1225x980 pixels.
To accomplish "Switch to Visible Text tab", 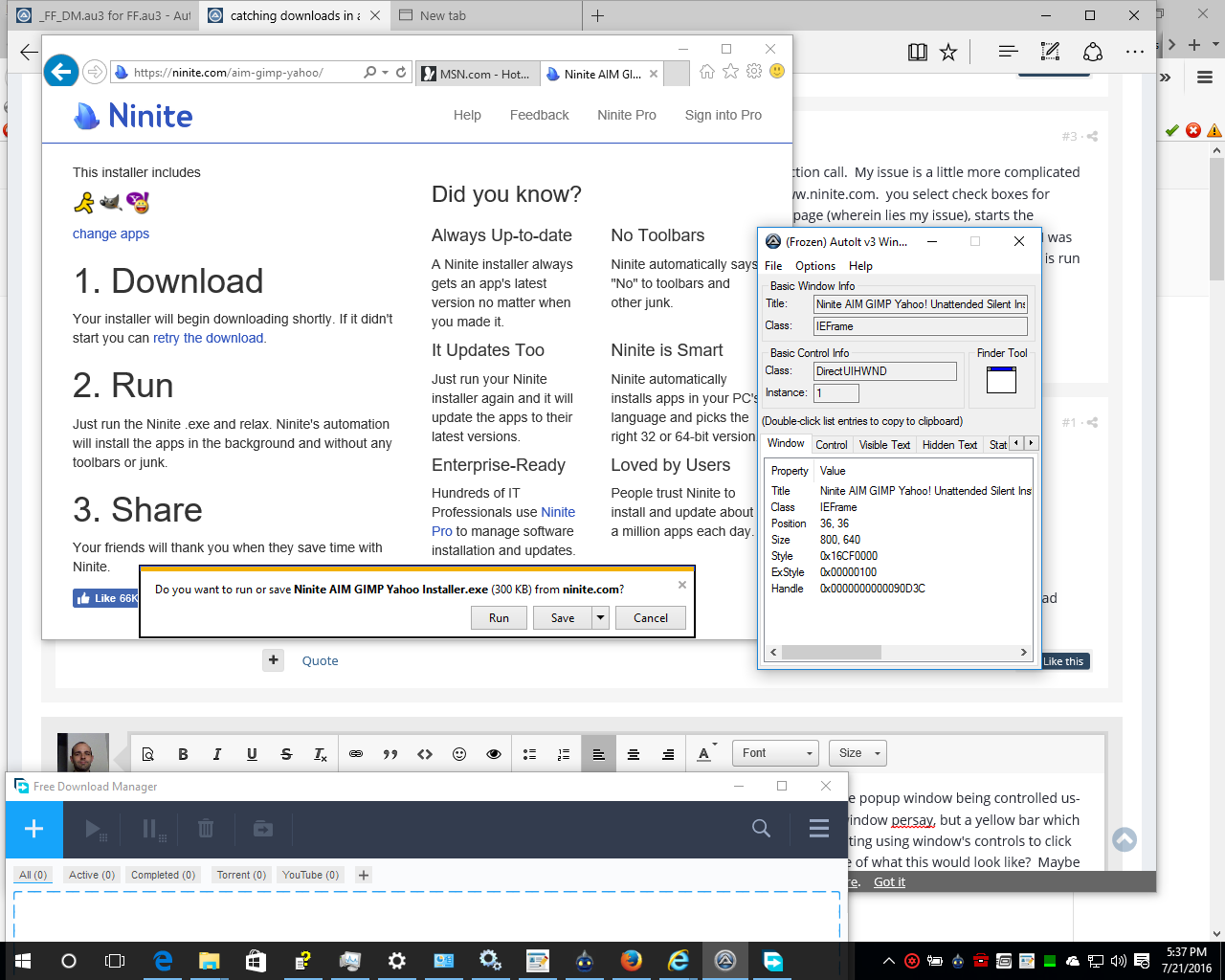I will [x=884, y=444].
